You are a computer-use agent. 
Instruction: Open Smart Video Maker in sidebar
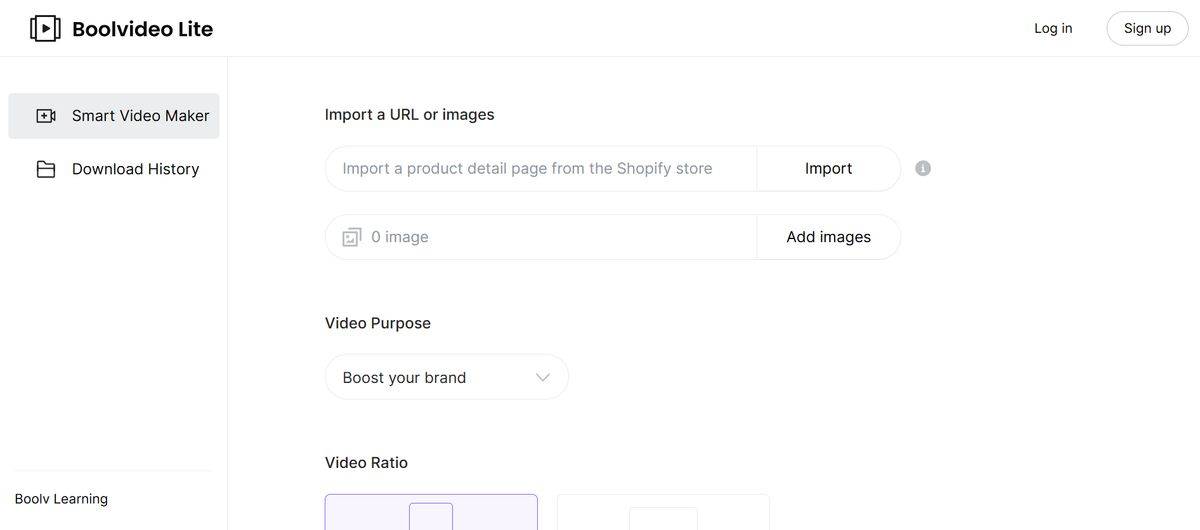[140, 116]
